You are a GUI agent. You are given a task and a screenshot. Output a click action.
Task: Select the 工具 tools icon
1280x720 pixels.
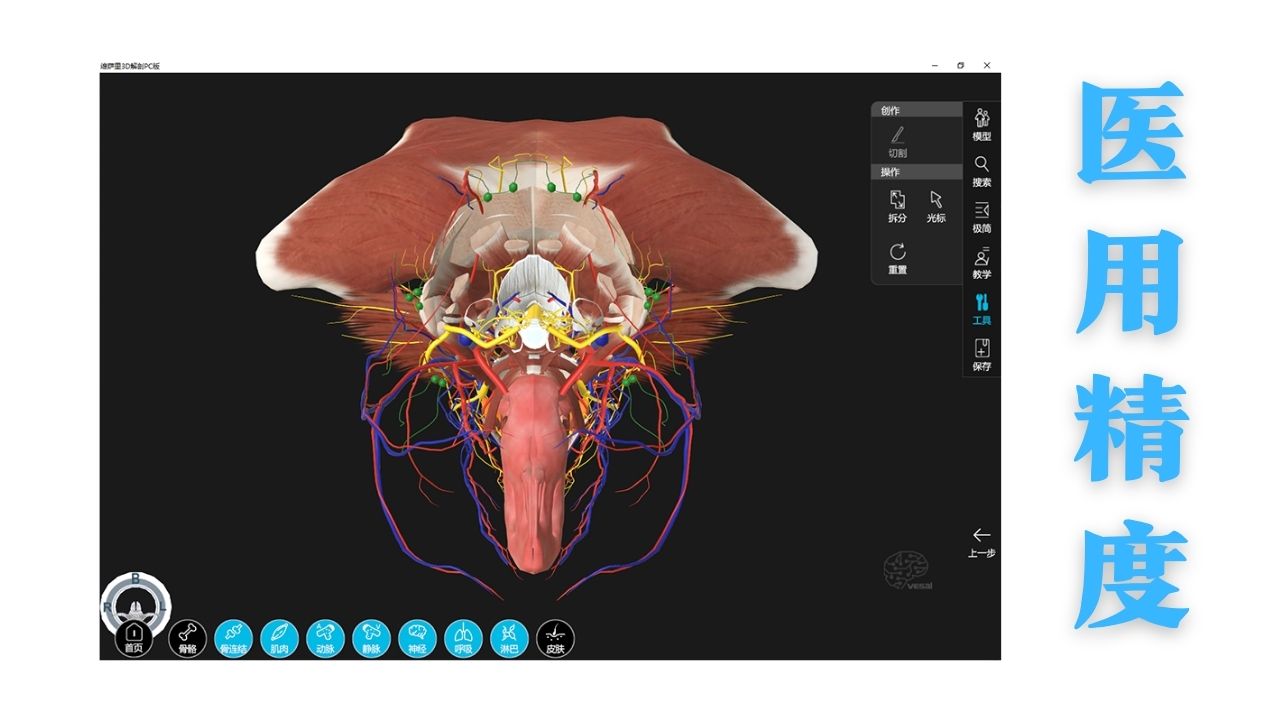(981, 307)
